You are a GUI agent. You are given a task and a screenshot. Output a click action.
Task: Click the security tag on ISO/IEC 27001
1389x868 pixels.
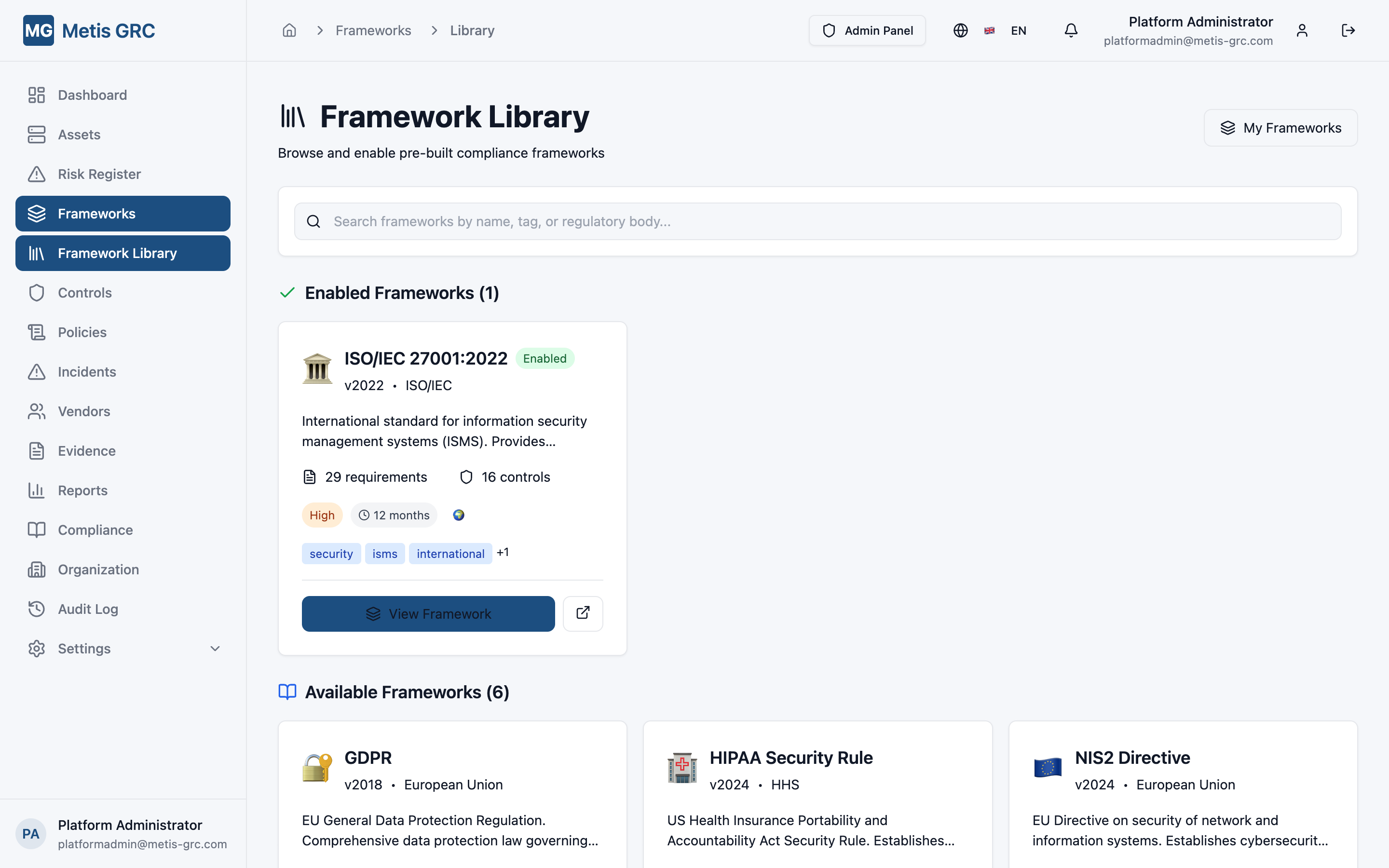(x=331, y=553)
